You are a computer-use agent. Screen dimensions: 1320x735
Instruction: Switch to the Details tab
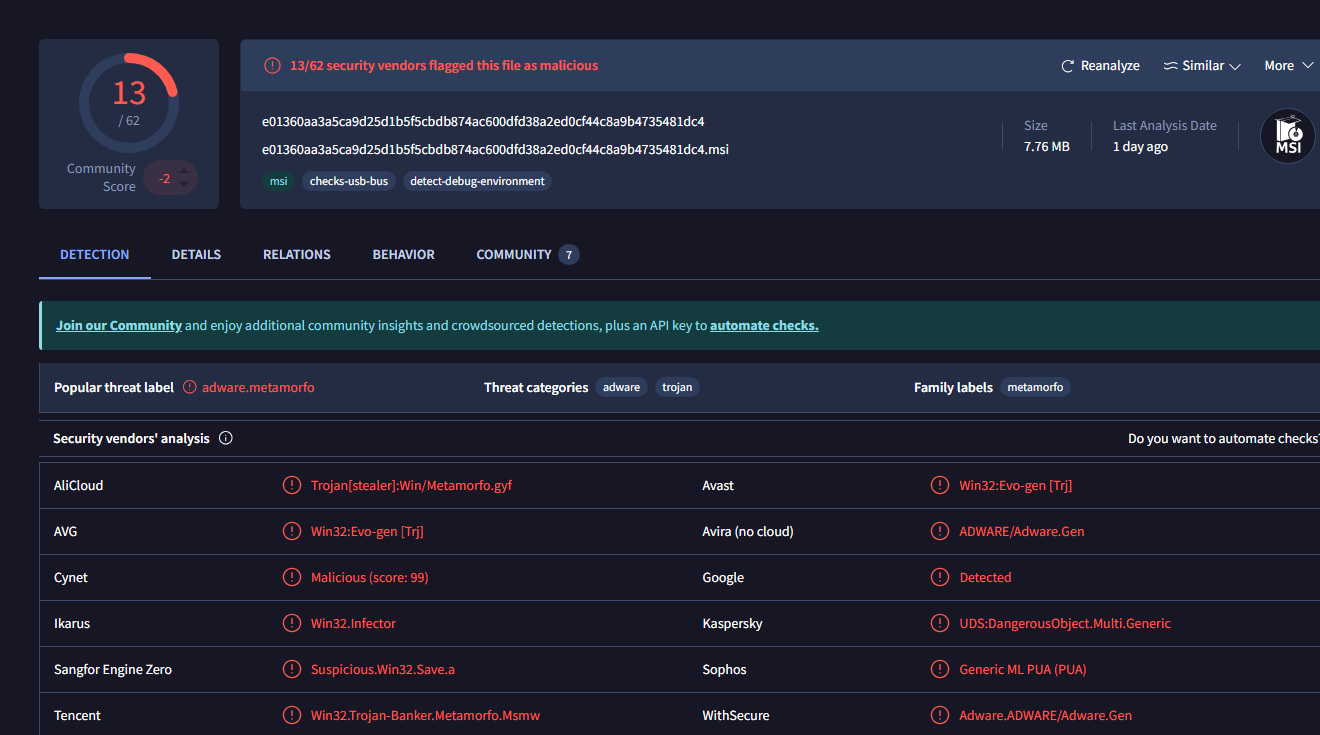[196, 255]
